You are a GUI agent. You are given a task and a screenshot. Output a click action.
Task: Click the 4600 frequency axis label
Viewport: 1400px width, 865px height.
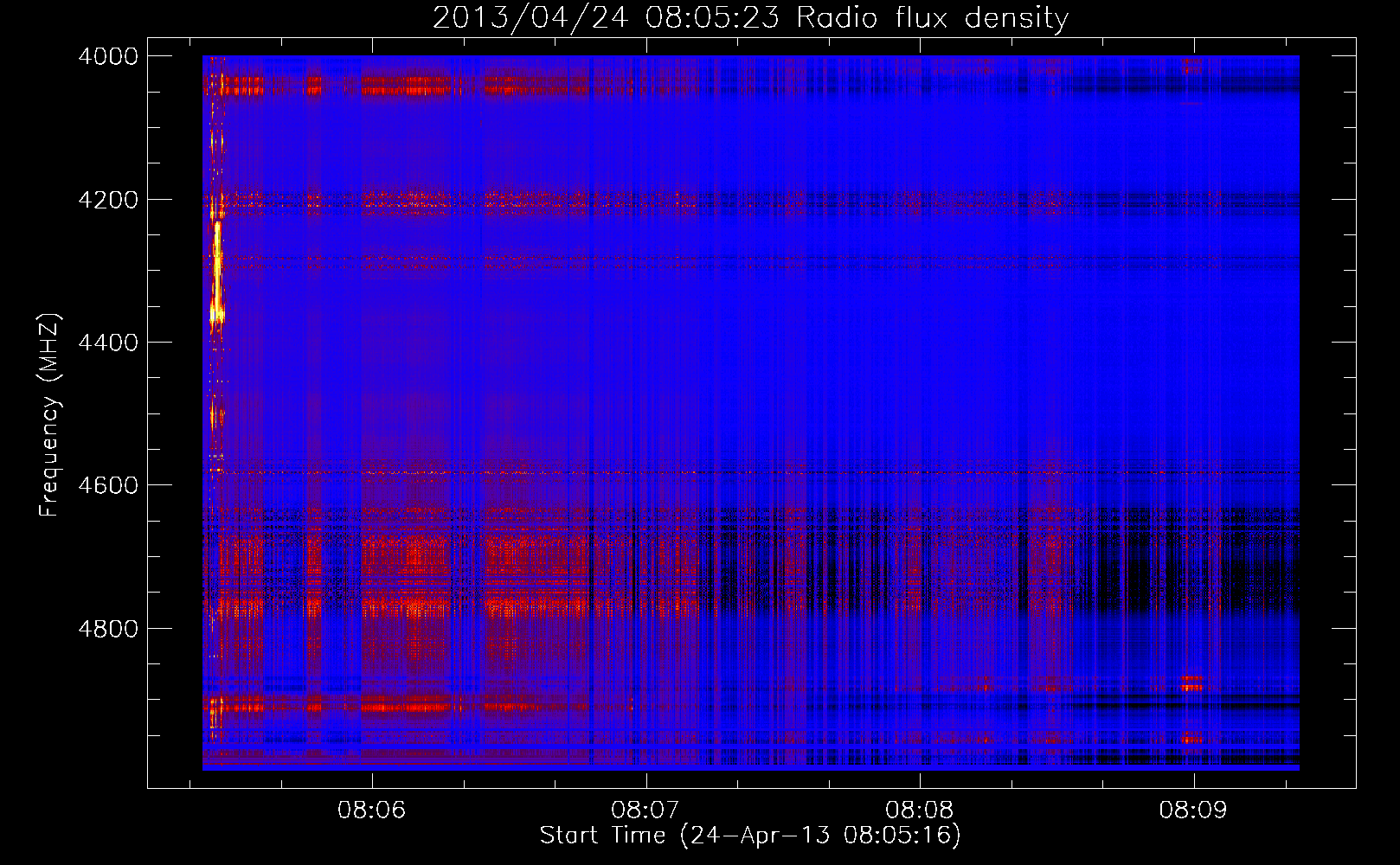[x=108, y=485]
